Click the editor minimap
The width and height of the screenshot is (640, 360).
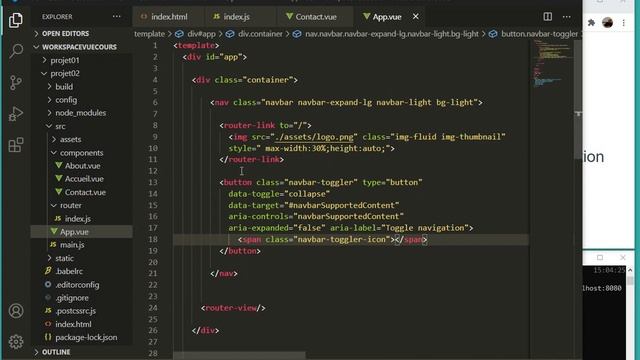click(551, 65)
